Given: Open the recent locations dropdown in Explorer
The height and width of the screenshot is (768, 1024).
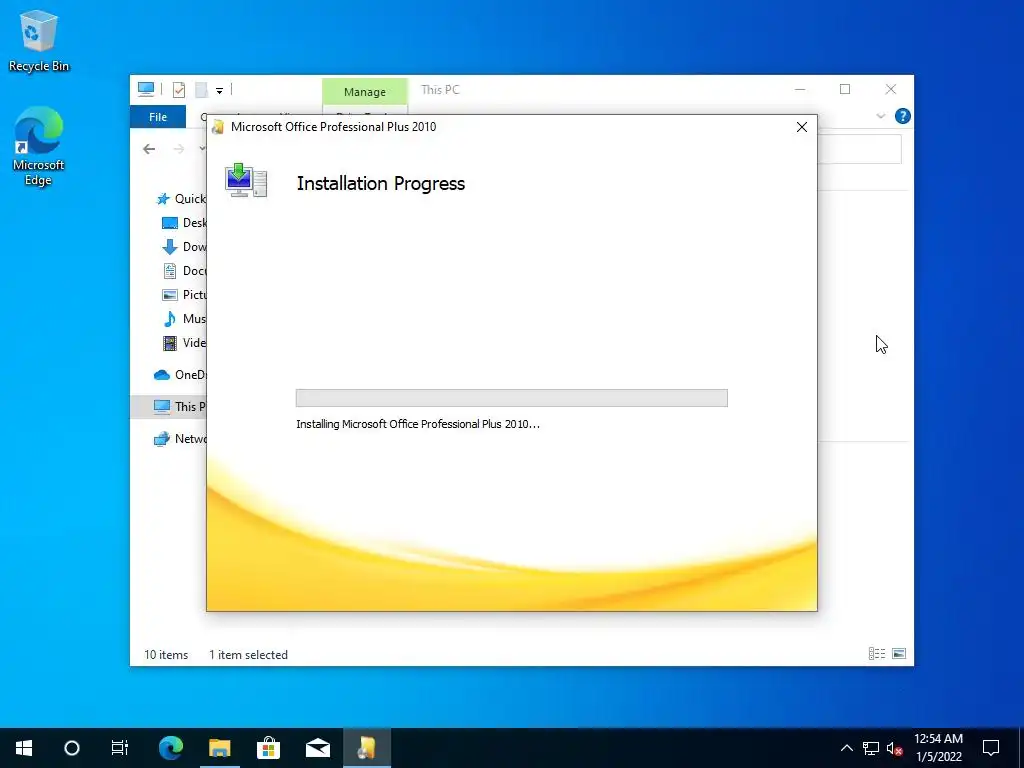Looking at the screenshot, I should pos(202,149).
